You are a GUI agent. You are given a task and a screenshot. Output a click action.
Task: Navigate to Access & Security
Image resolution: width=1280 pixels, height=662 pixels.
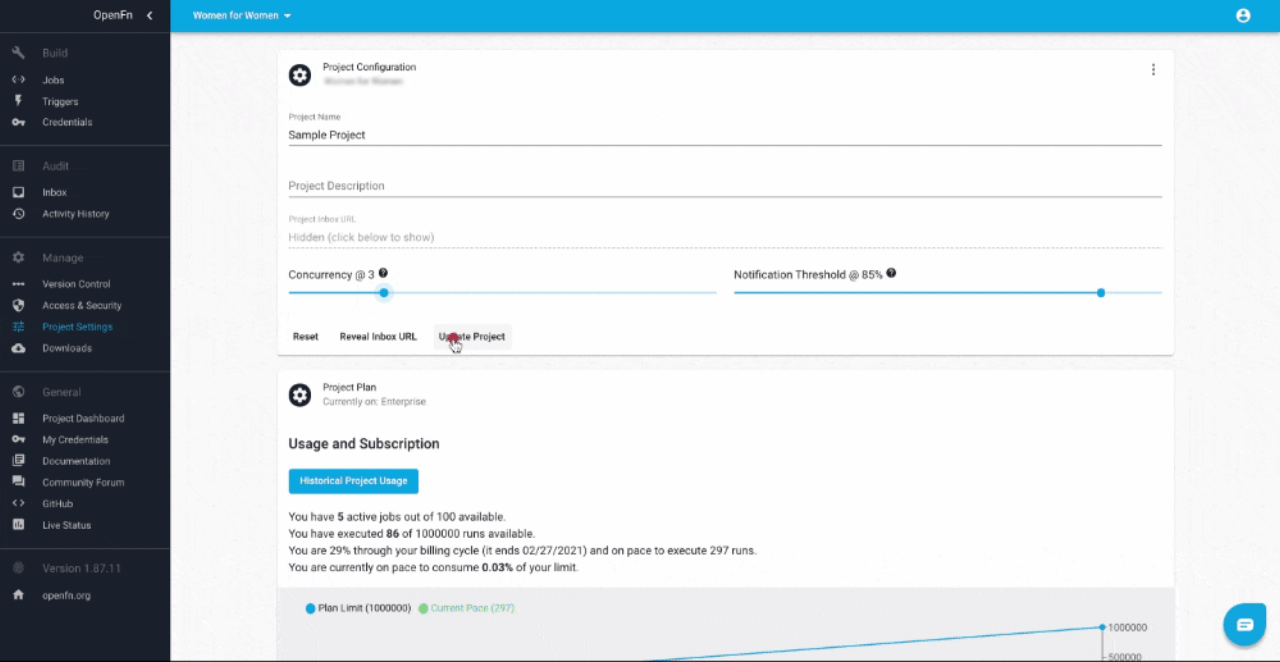(82, 306)
